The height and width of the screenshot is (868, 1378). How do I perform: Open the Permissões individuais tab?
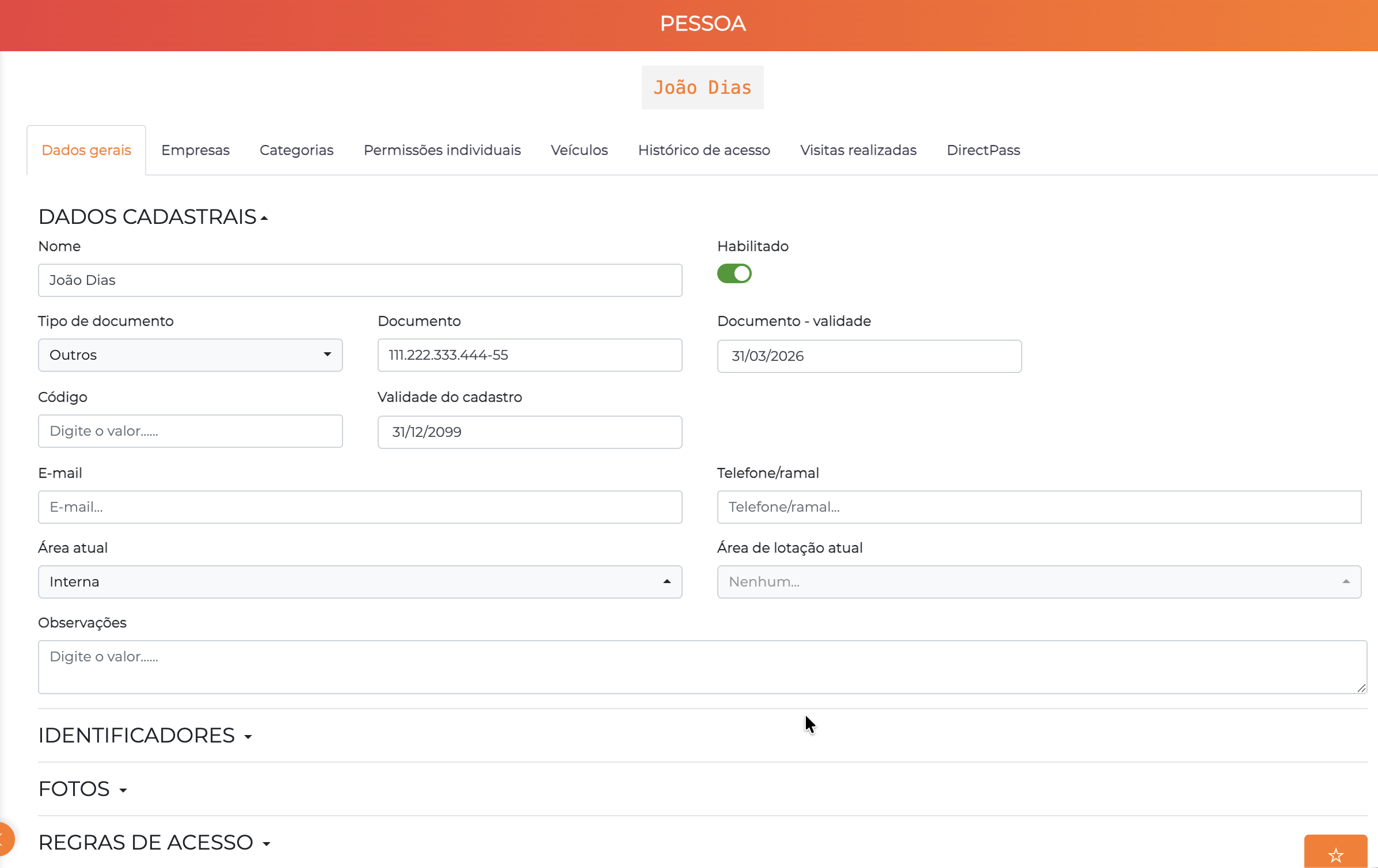point(442,150)
